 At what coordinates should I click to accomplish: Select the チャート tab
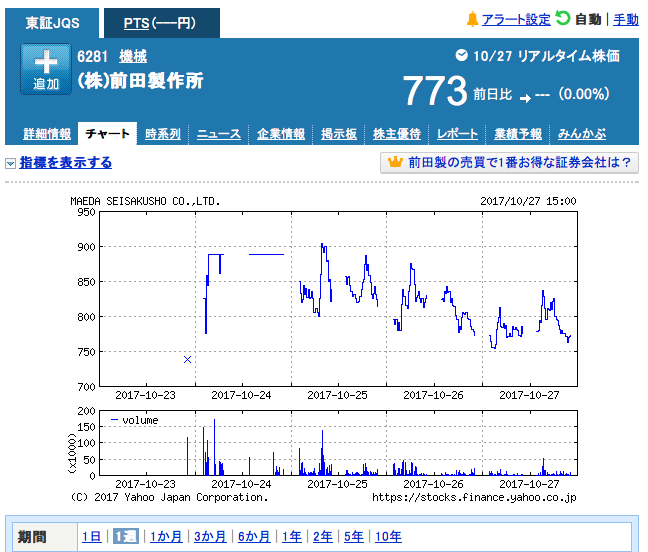pyautogui.click(x=107, y=133)
